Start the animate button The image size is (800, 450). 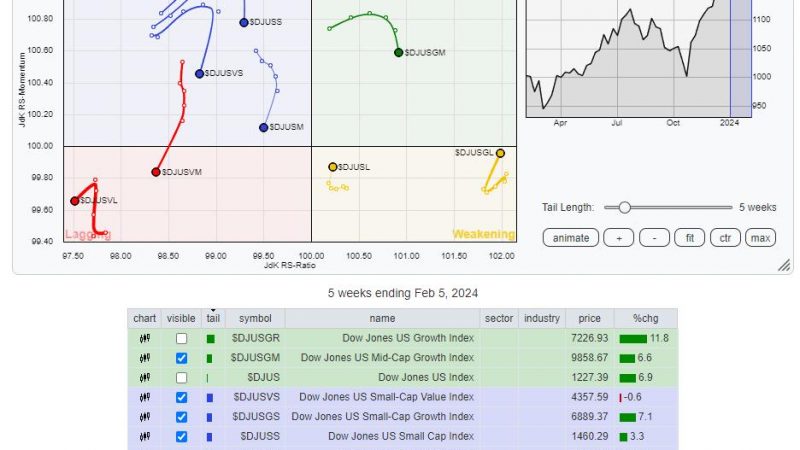(x=570, y=238)
